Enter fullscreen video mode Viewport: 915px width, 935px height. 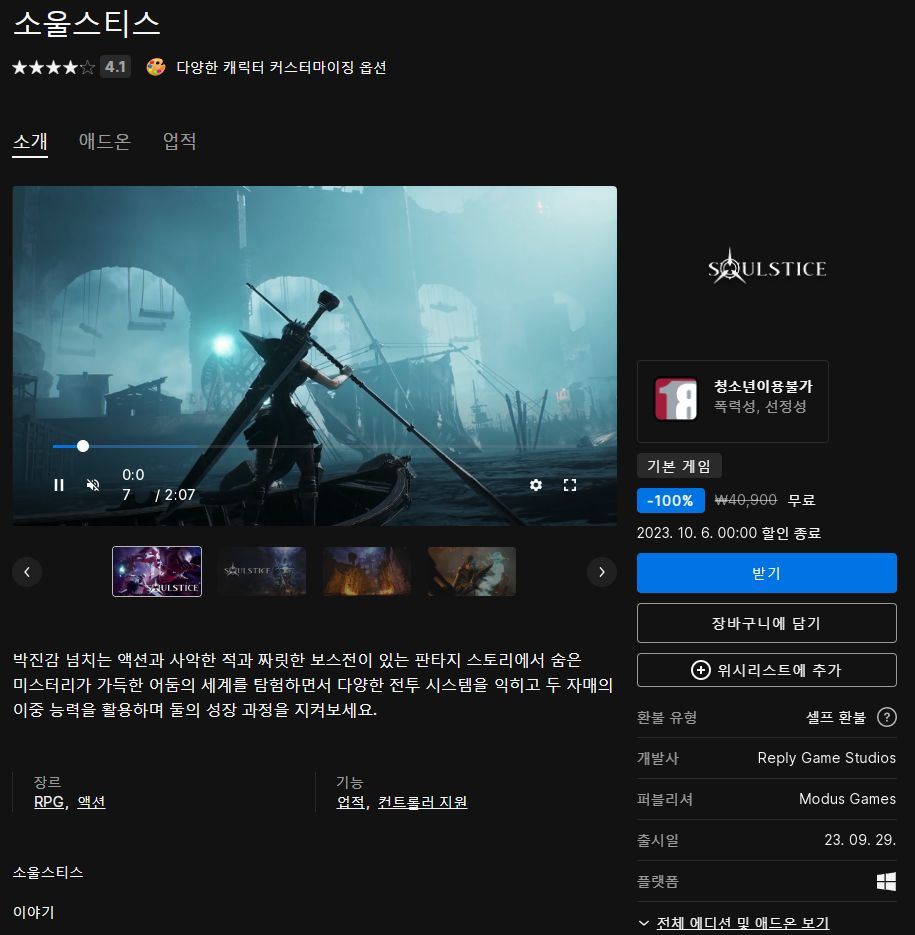[x=570, y=485]
